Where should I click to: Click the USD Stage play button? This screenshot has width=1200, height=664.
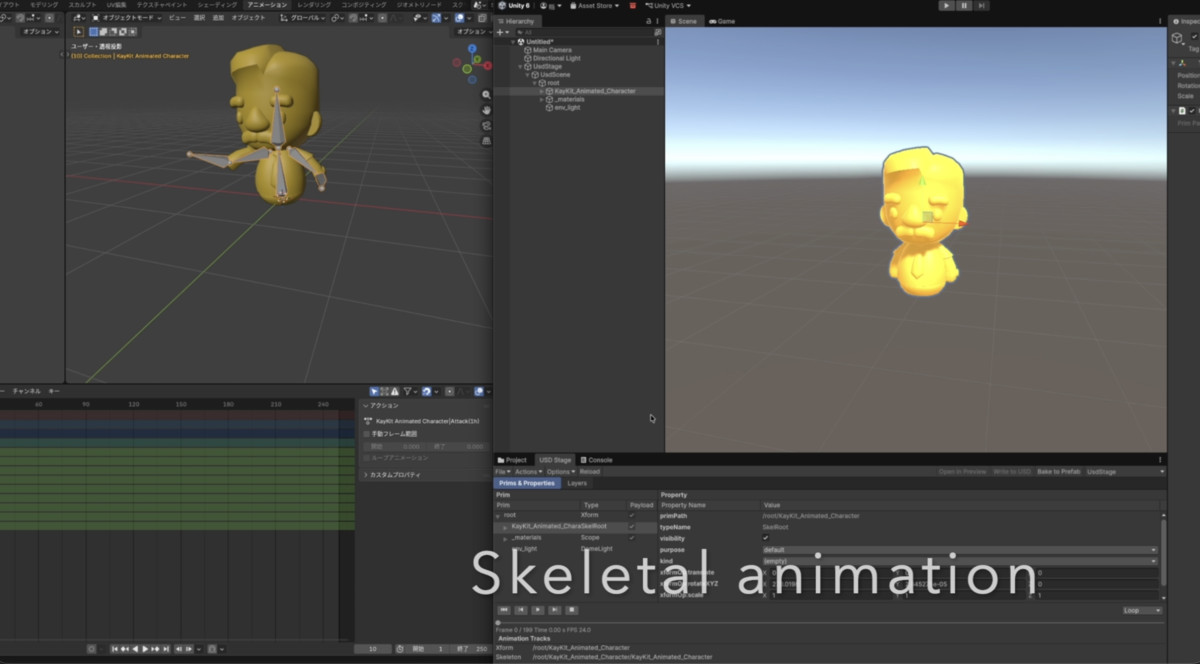538,610
